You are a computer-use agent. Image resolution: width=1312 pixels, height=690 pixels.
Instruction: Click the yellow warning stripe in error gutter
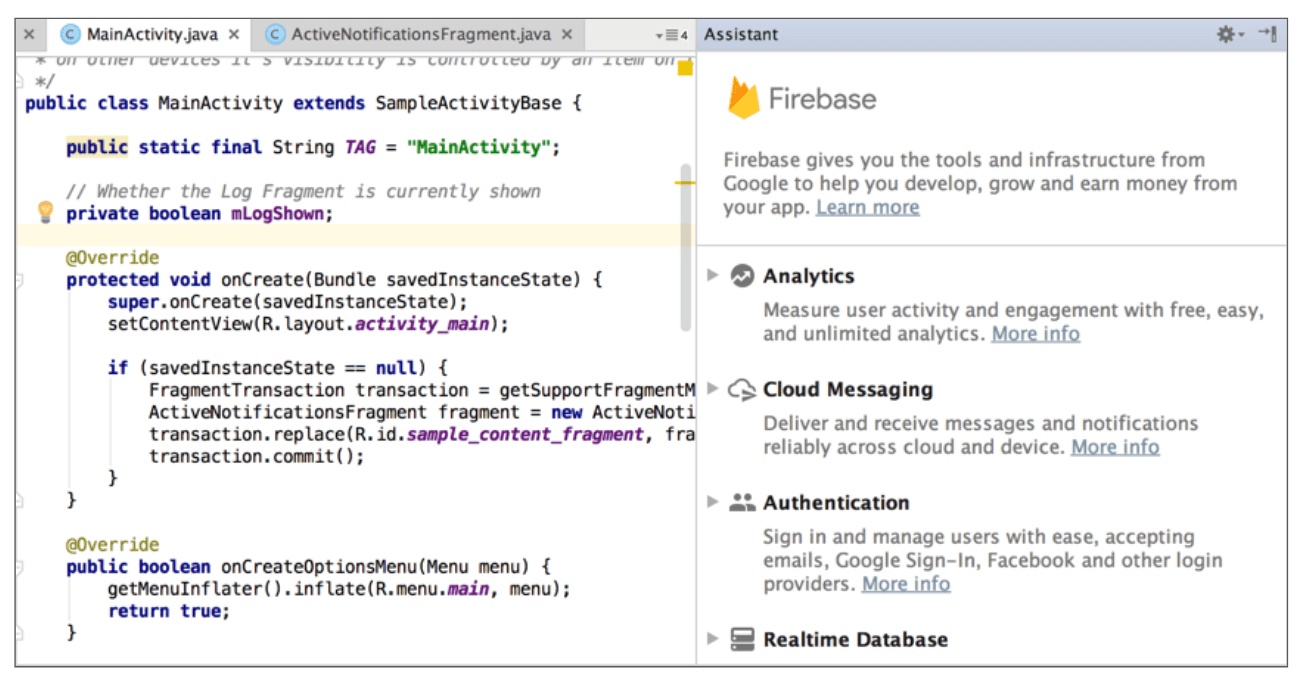(684, 183)
